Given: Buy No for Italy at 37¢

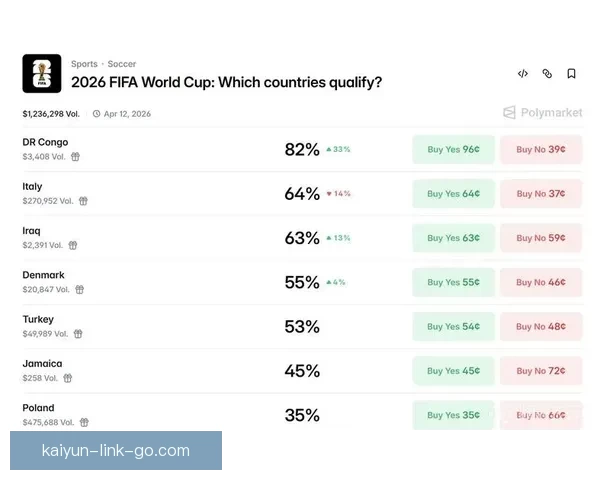Looking at the screenshot, I should point(541,194).
